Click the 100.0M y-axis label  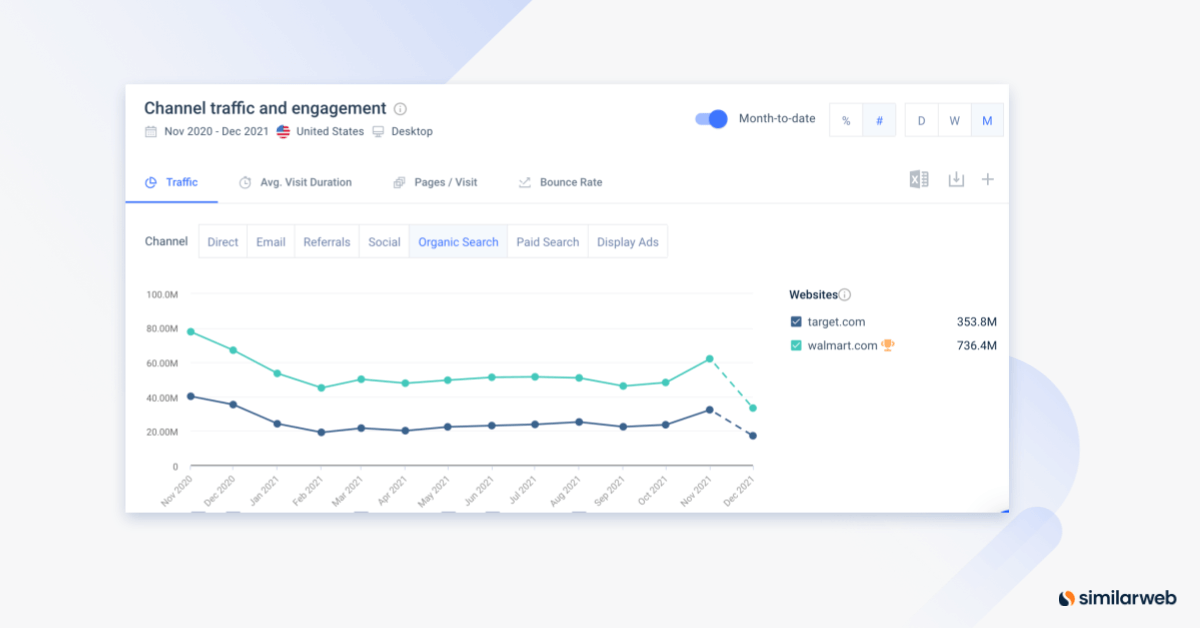161,295
